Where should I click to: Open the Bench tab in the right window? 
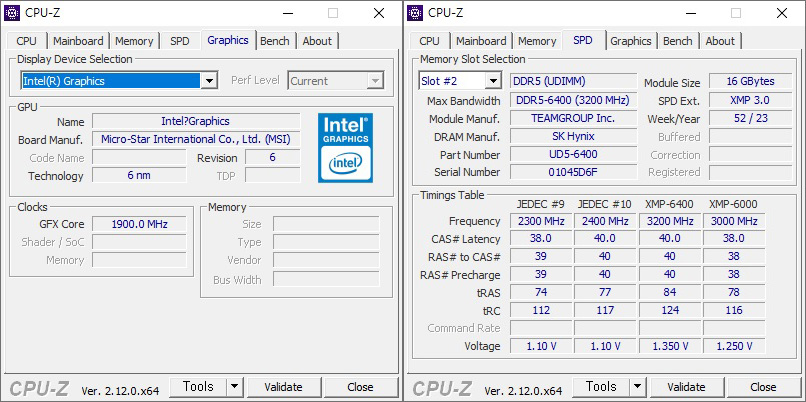pyautogui.click(x=677, y=41)
